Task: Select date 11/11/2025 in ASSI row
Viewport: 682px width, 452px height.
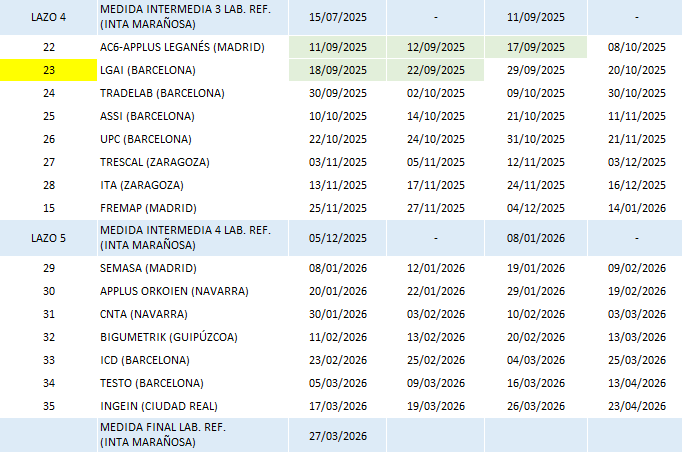Action: 636,116
